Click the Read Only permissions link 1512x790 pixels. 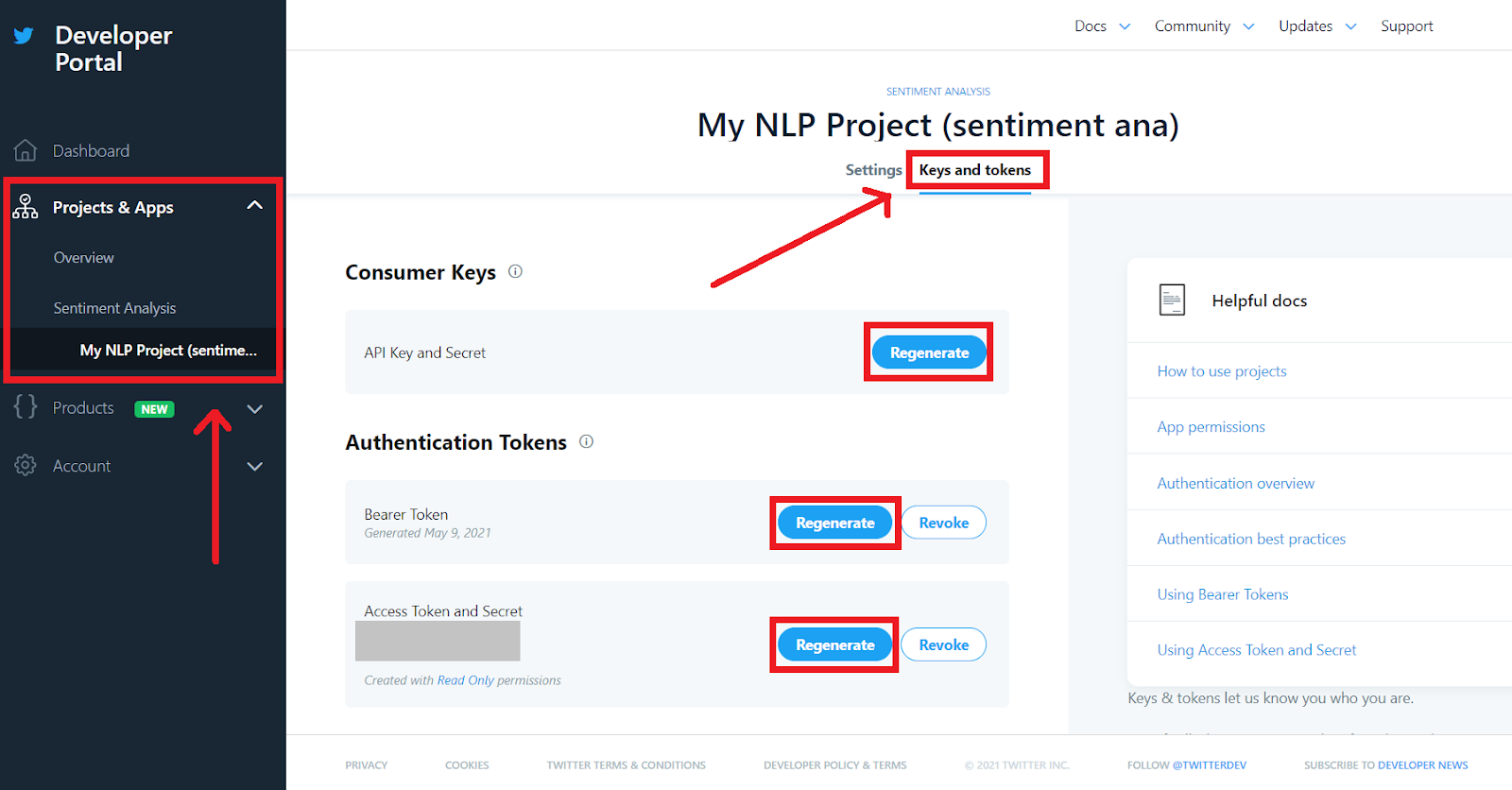[x=465, y=680]
